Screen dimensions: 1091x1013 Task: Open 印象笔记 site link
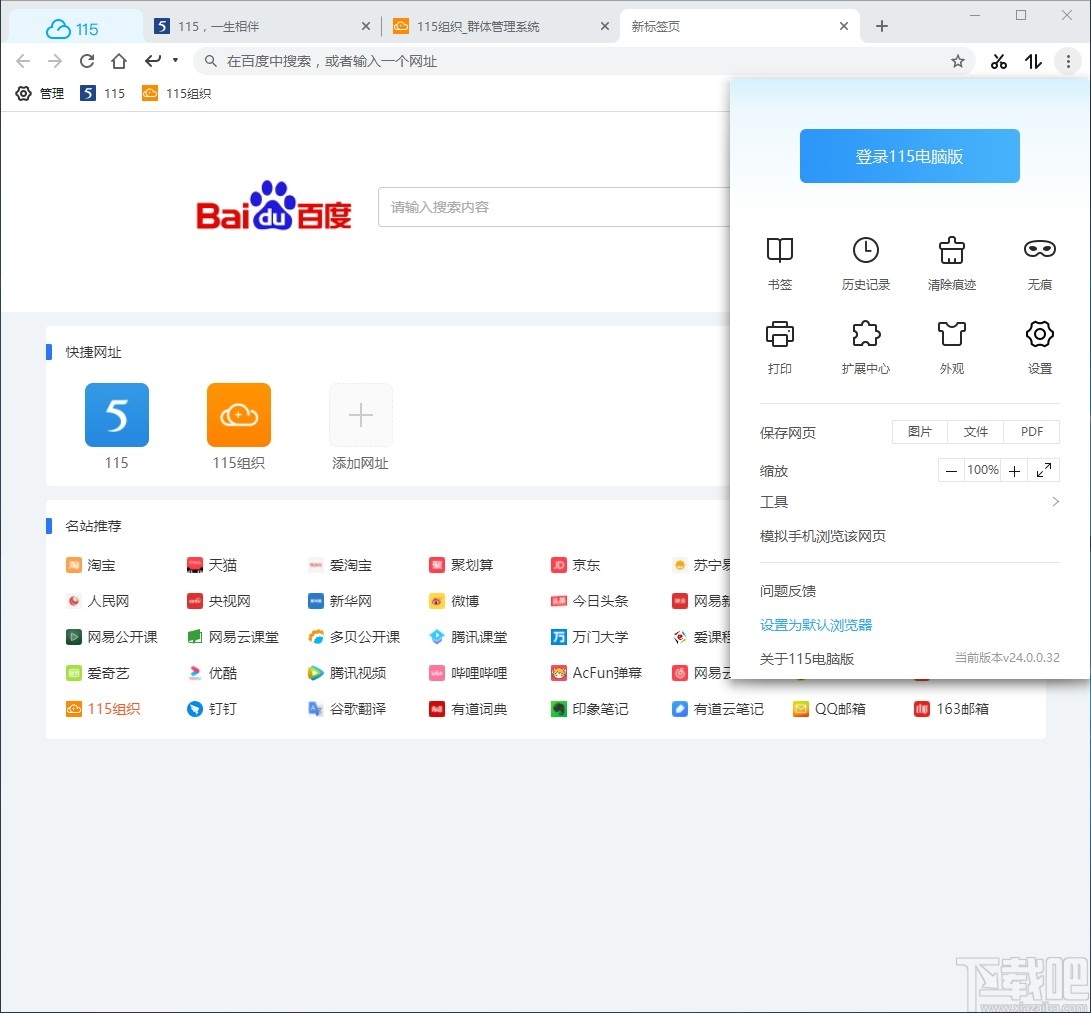click(589, 709)
